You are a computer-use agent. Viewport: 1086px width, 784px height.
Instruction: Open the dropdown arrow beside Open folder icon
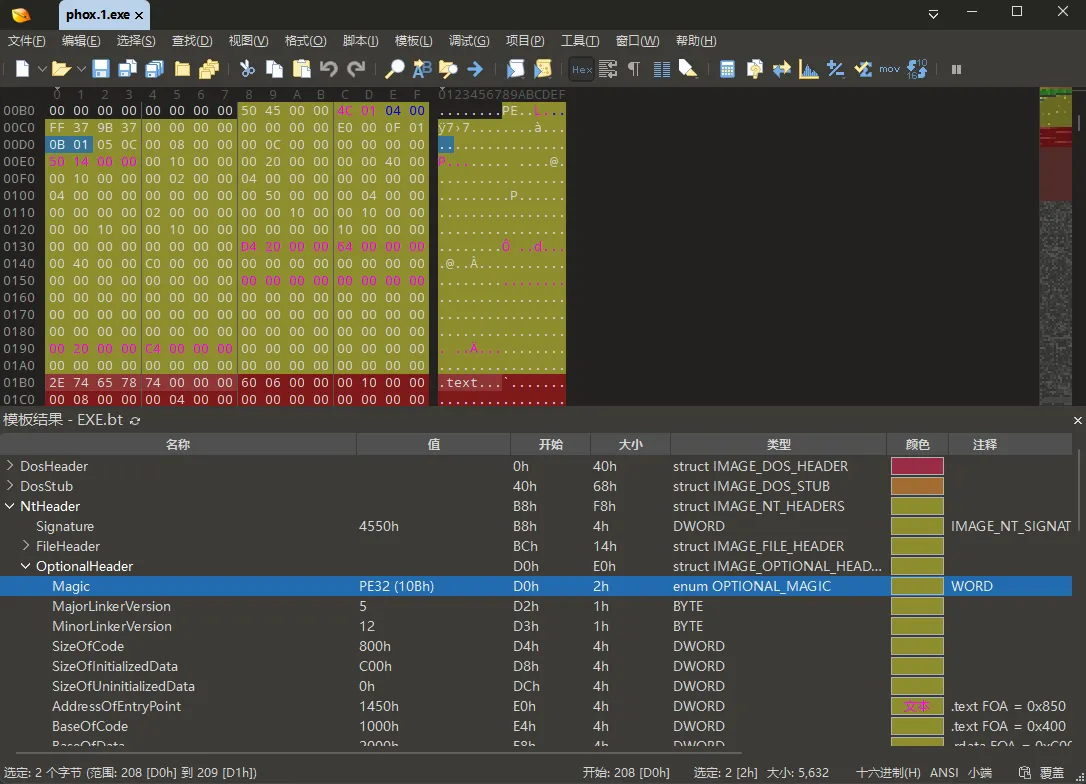click(81, 69)
